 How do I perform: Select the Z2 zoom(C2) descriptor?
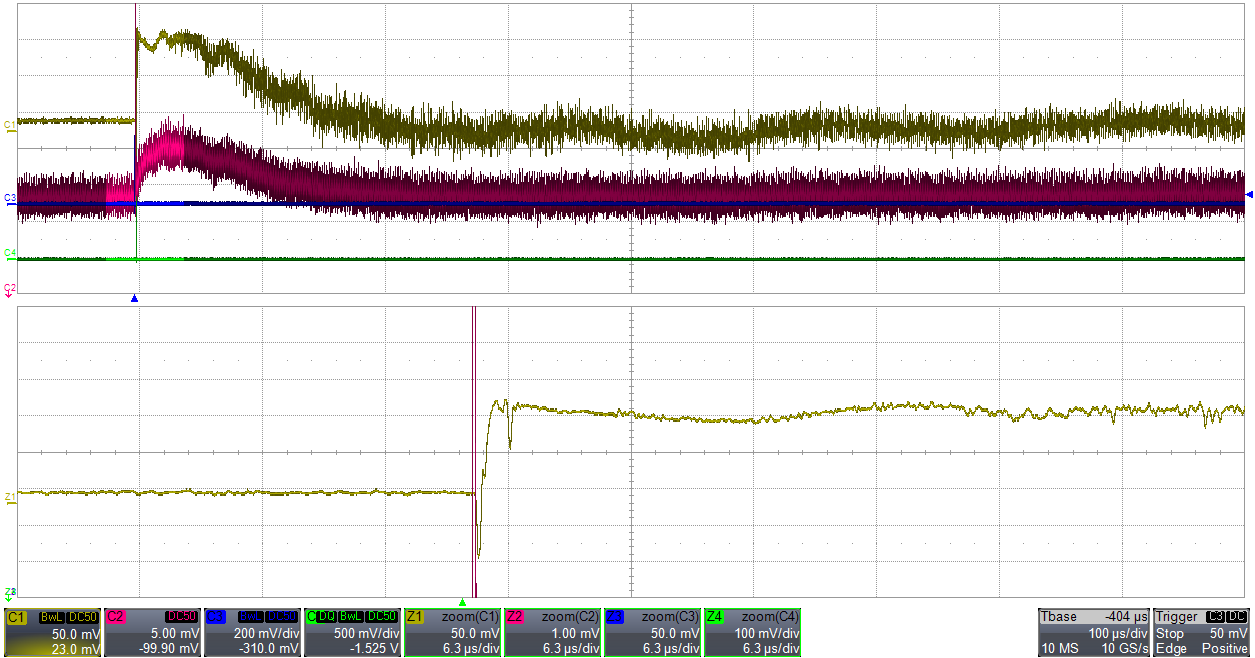tap(552, 632)
